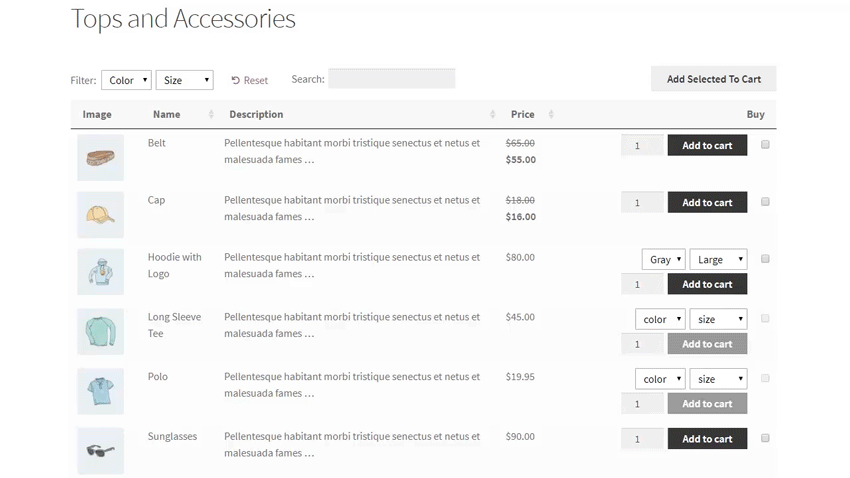
Task: Open the Hoodie Gray color dropdown
Action: pos(663,260)
